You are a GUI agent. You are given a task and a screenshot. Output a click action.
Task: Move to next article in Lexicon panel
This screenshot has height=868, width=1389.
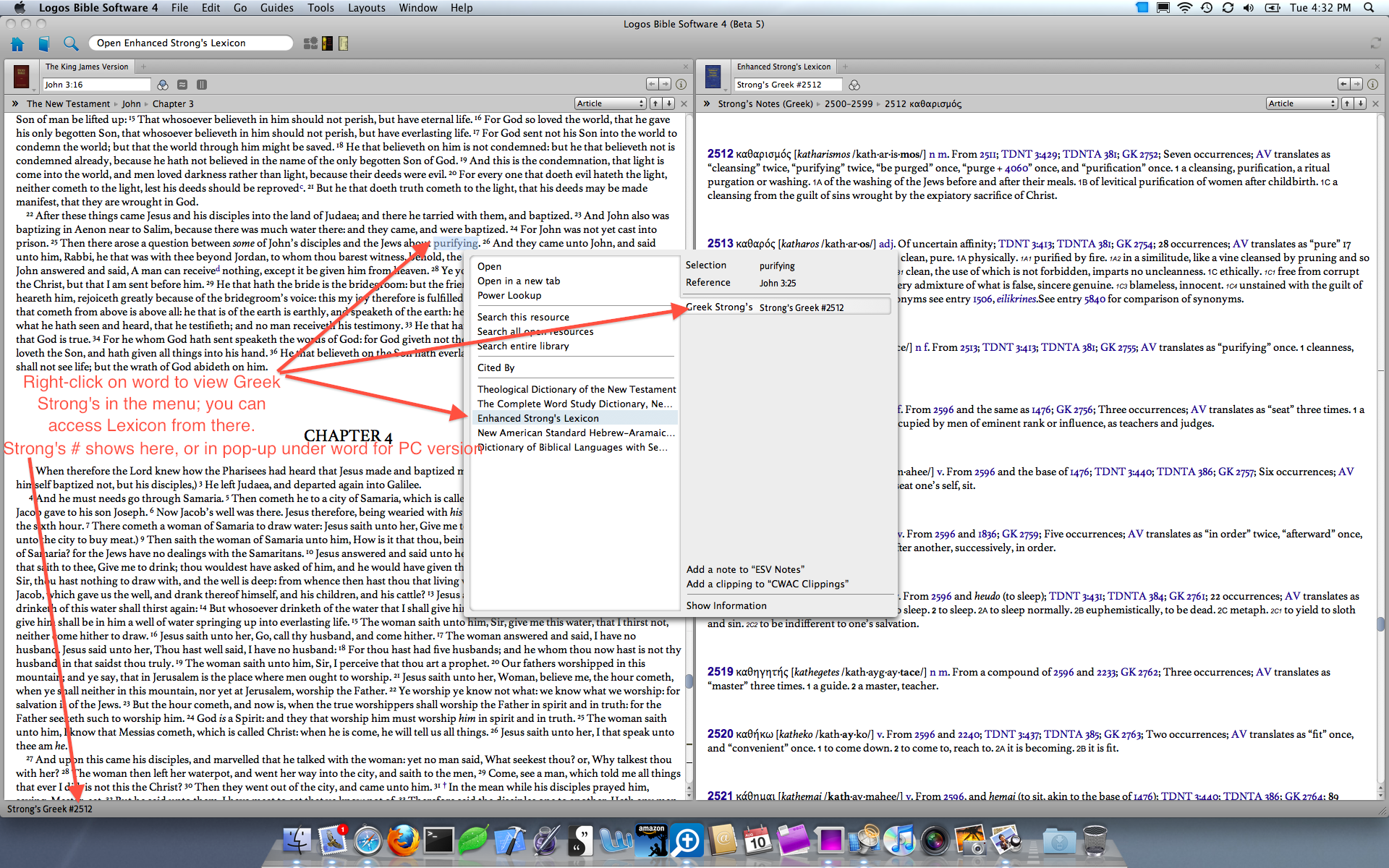(1361, 103)
